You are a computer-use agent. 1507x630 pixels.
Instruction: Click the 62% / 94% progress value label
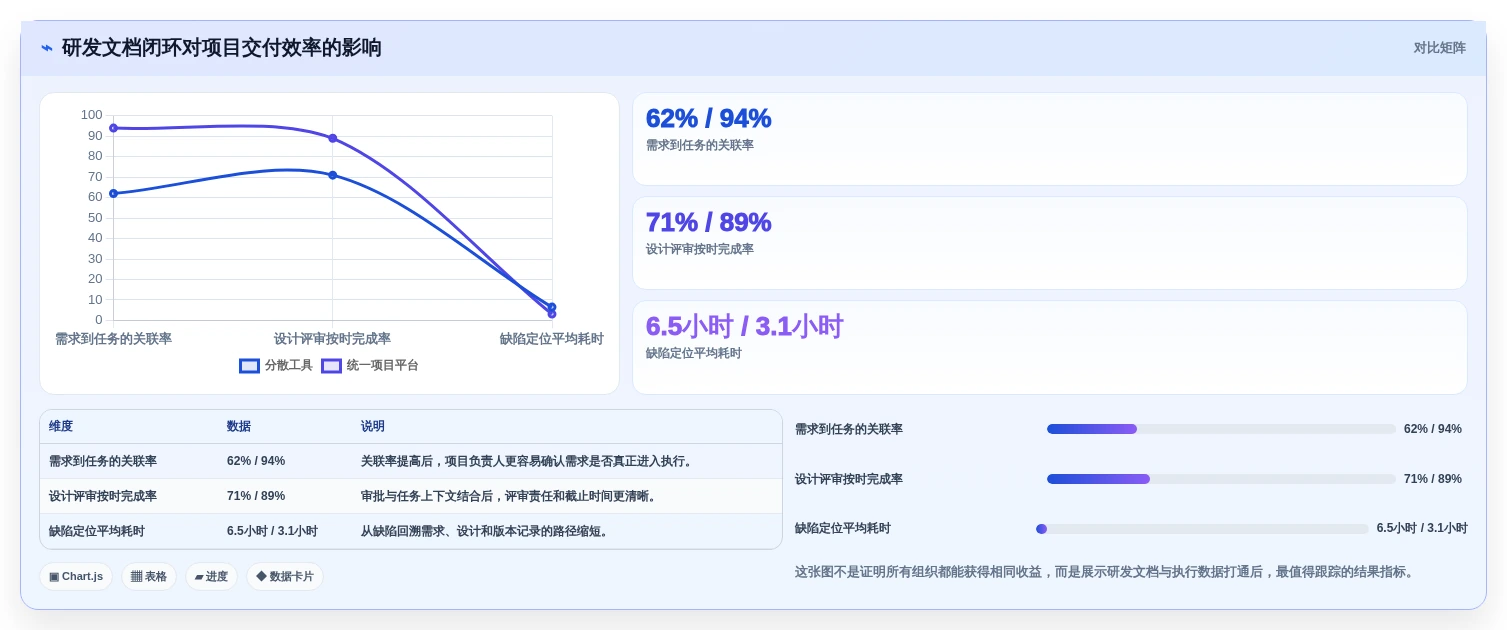[1433, 429]
